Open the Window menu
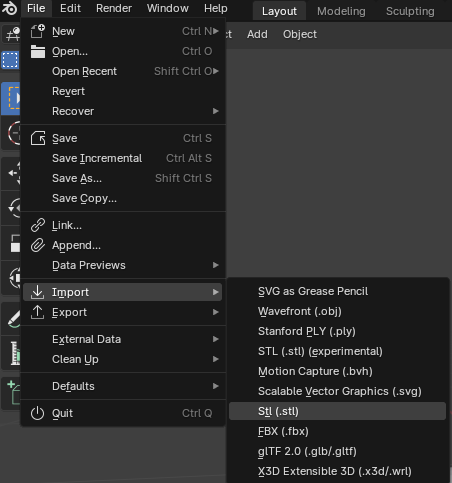Screen dimensions: 452x483 168,8
